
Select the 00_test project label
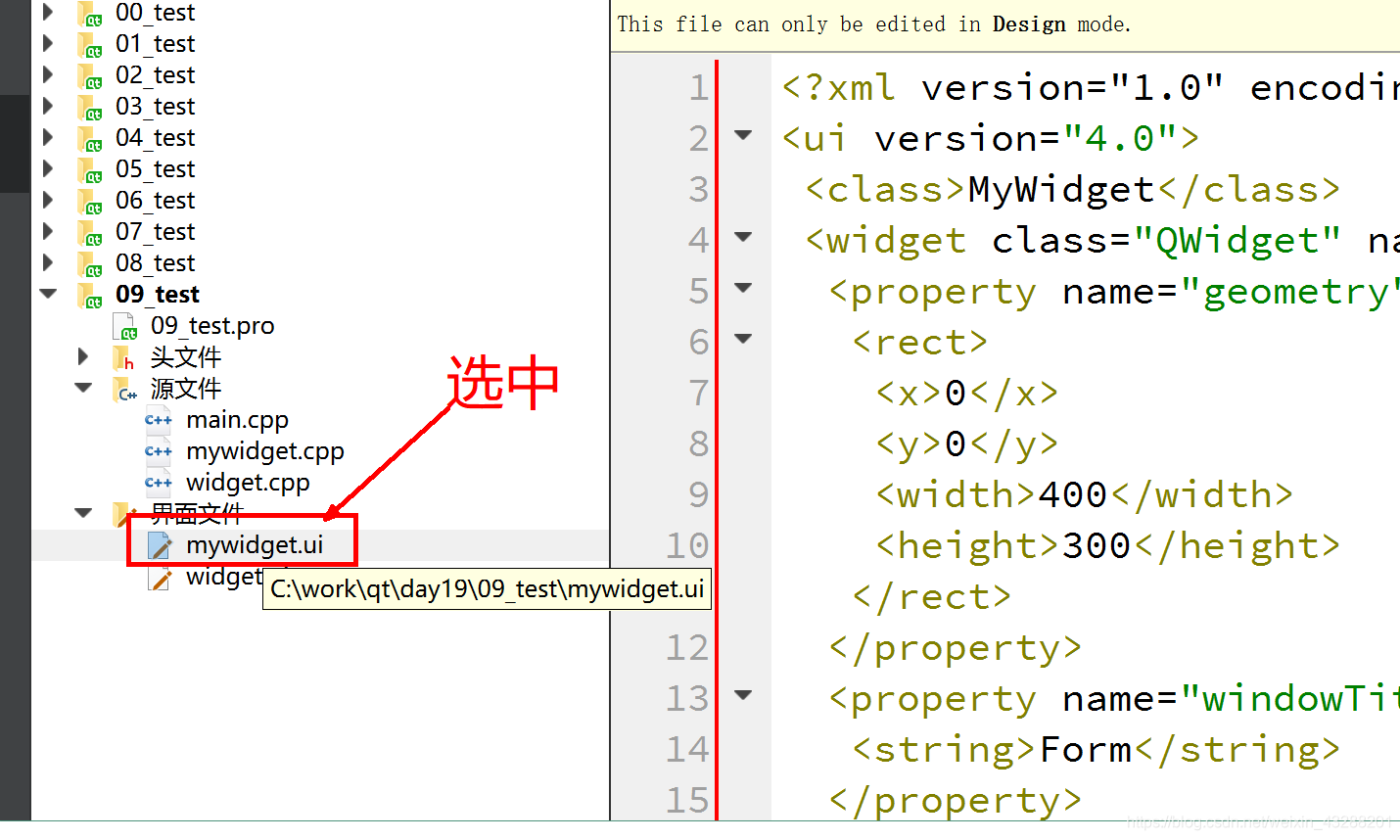tap(156, 13)
